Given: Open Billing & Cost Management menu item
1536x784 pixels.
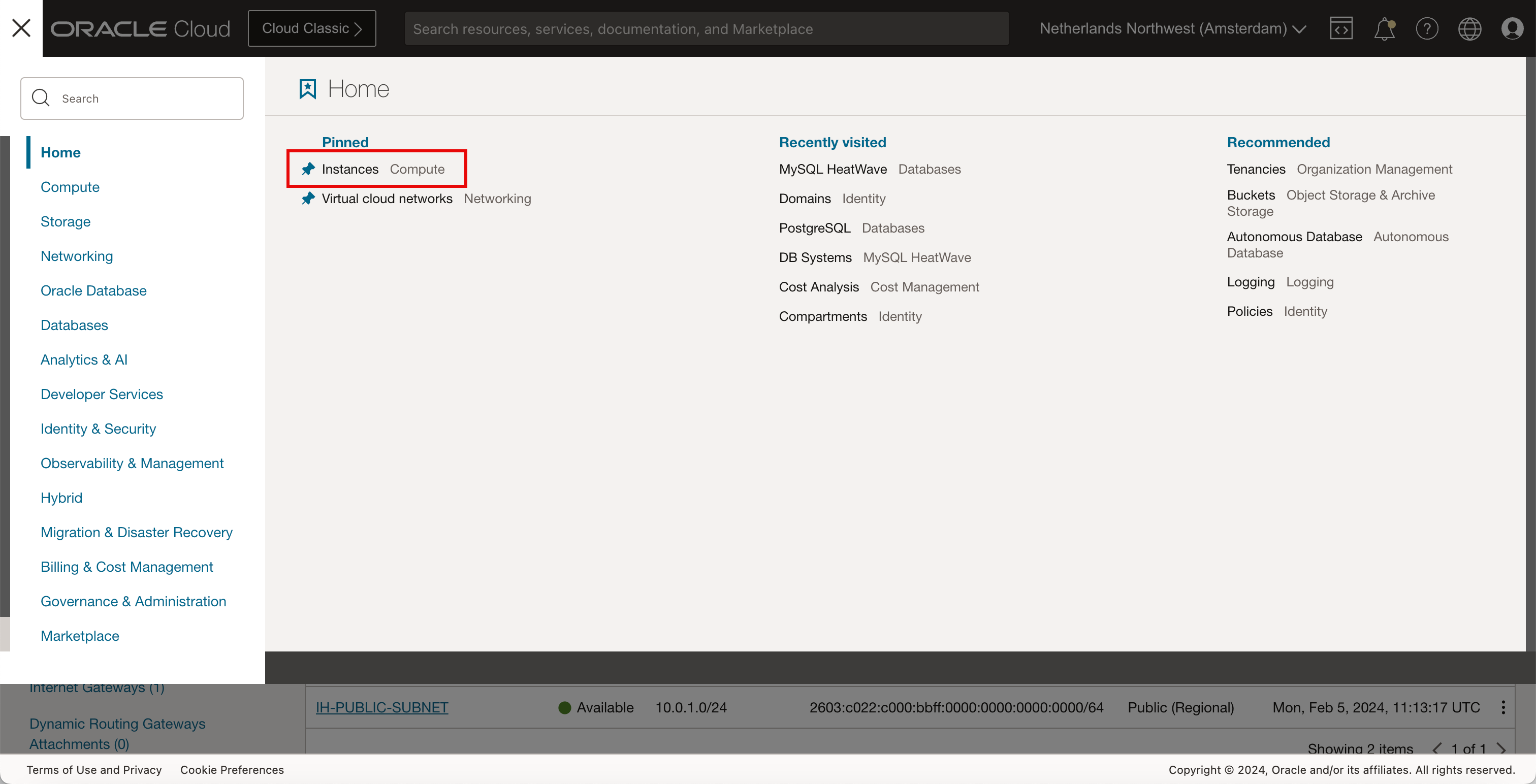Looking at the screenshot, I should pos(126,567).
